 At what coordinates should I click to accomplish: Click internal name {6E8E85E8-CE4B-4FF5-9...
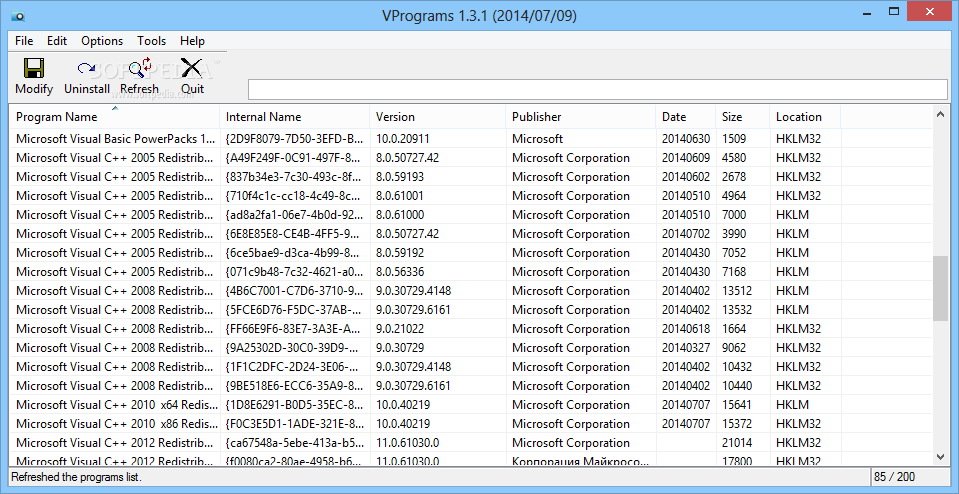pos(293,234)
